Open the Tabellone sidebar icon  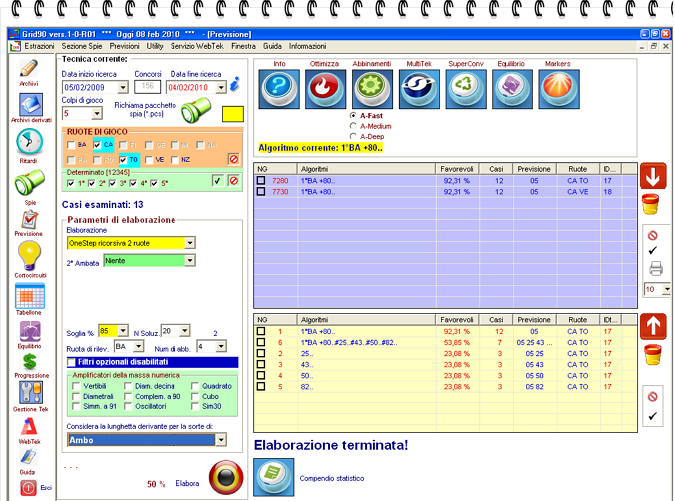click(29, 297)
